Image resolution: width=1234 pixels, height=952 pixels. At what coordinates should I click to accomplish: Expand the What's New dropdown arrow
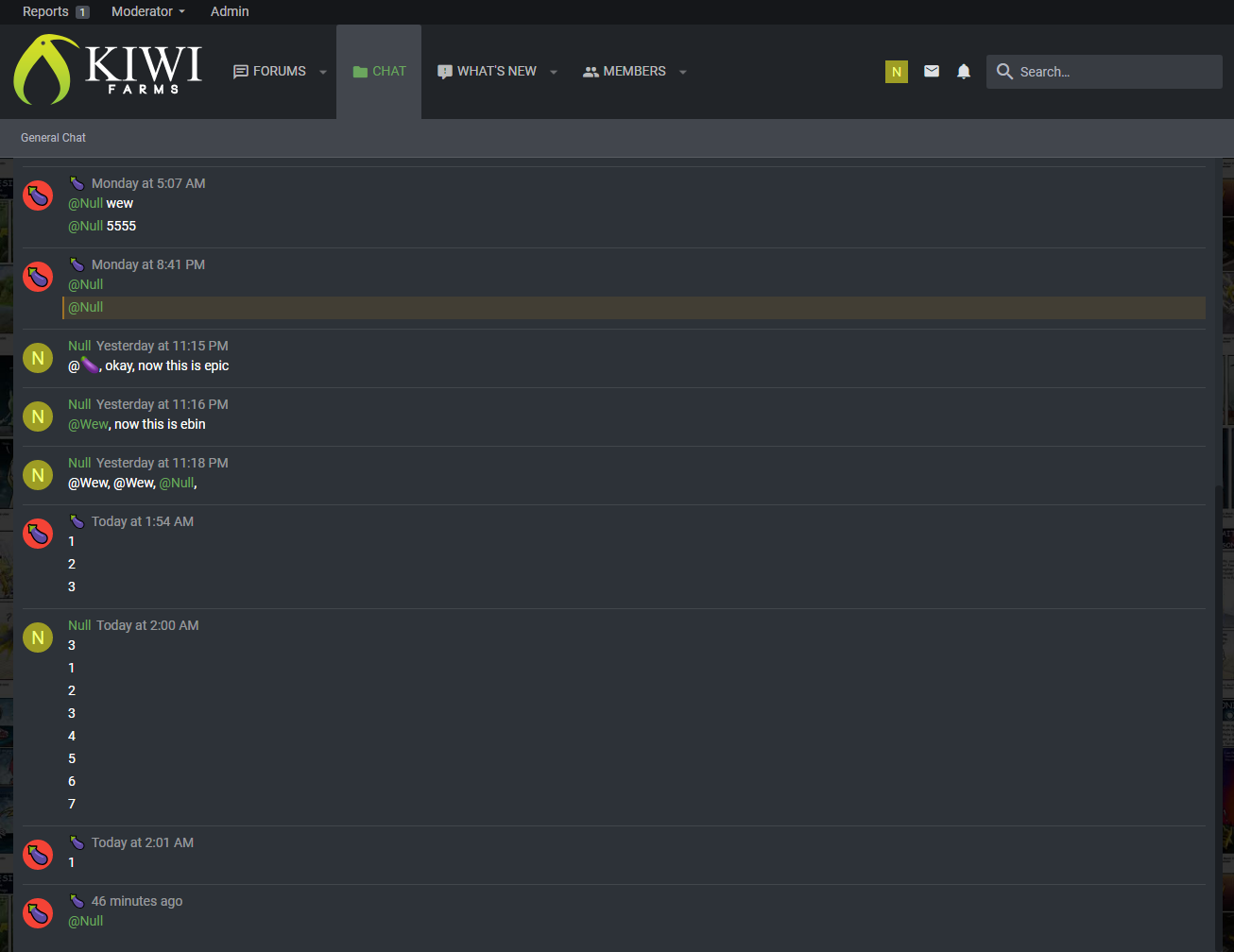pos(554,72)
